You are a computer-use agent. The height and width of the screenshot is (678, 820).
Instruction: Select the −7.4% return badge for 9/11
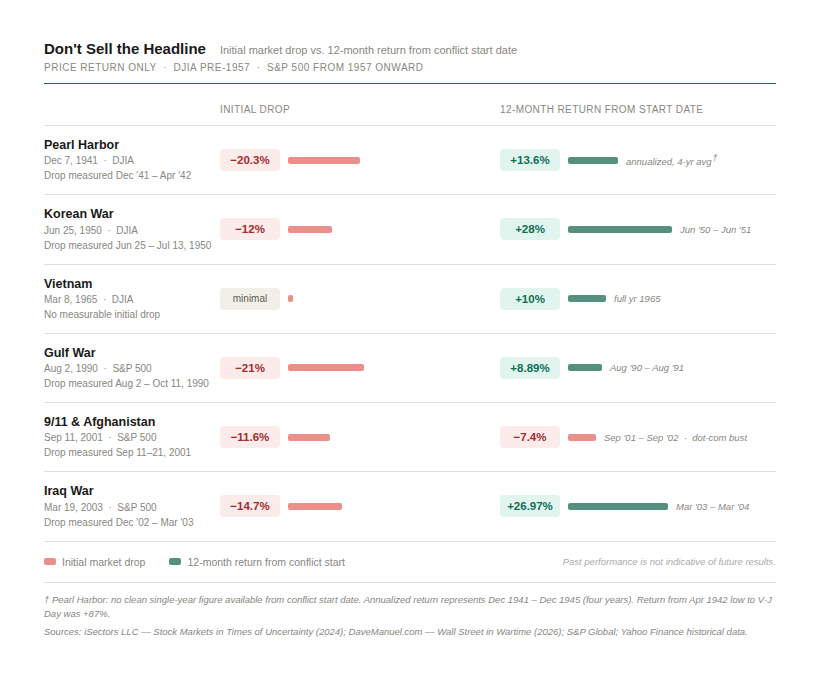[530, 437]
